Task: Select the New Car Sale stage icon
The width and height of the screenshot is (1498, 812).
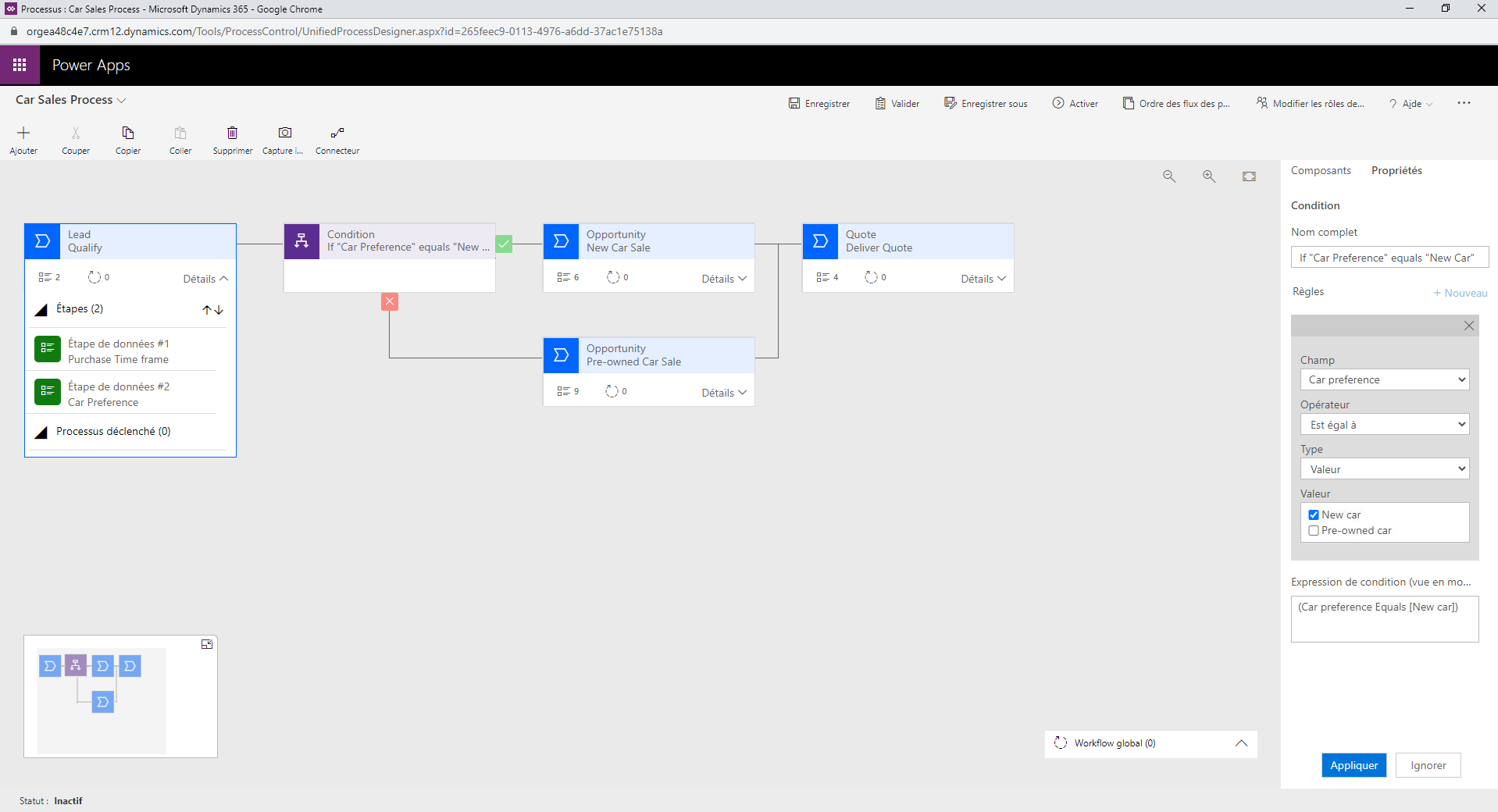Action: (x=561, y=241)
